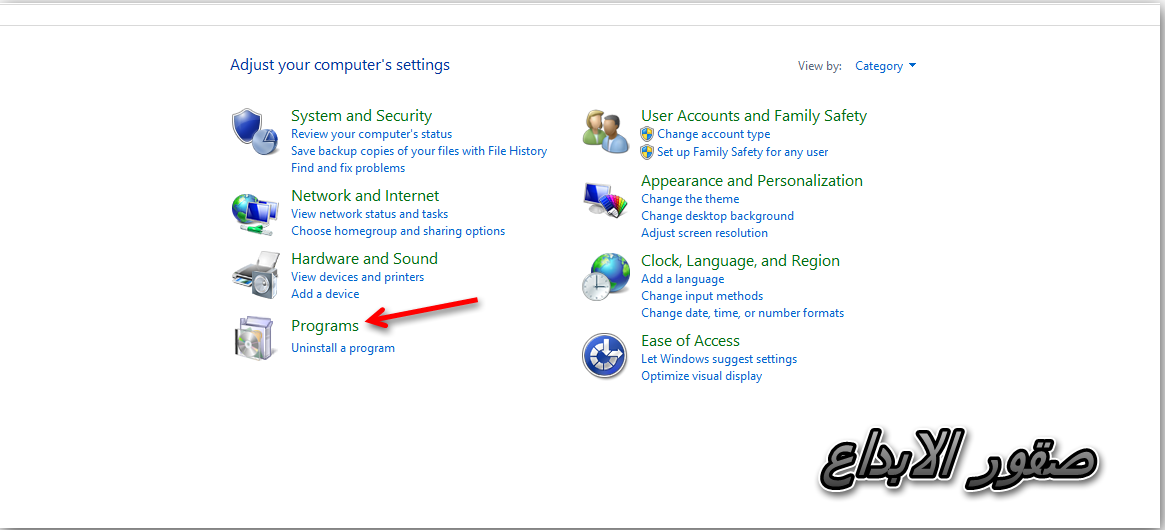Click the Hardware and Sound printer icon
Image resolution: width=1165 pixels, height=530 pixels.
click(255, 275)
